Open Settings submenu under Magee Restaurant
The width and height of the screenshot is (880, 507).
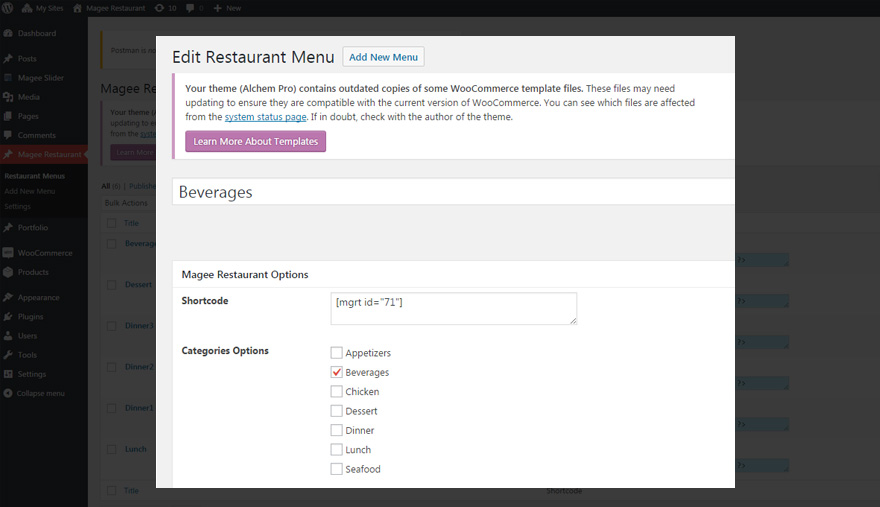17,206
